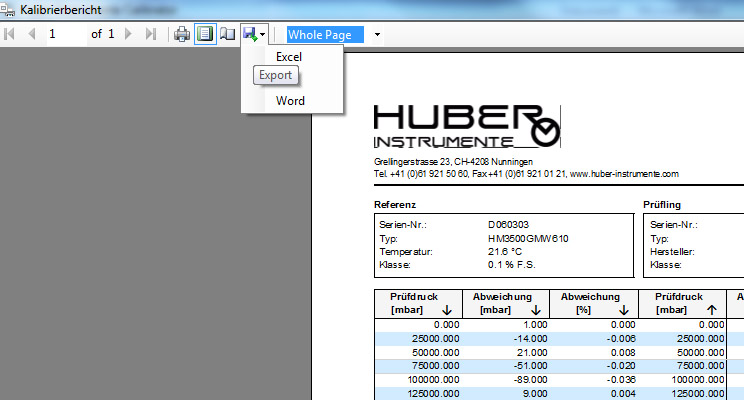Click the Tel and Fax contact line
The image size is (744, 400).
[526, 174]
